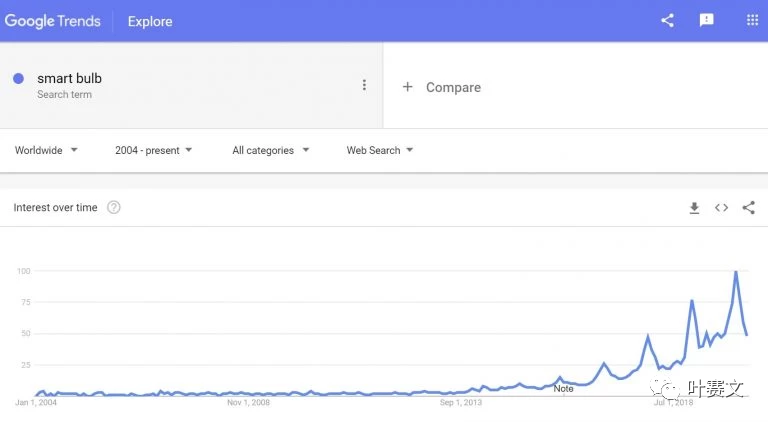Click the plus icon beside Compare
This screenshot has width=768, height=422.
coord(407,87)
